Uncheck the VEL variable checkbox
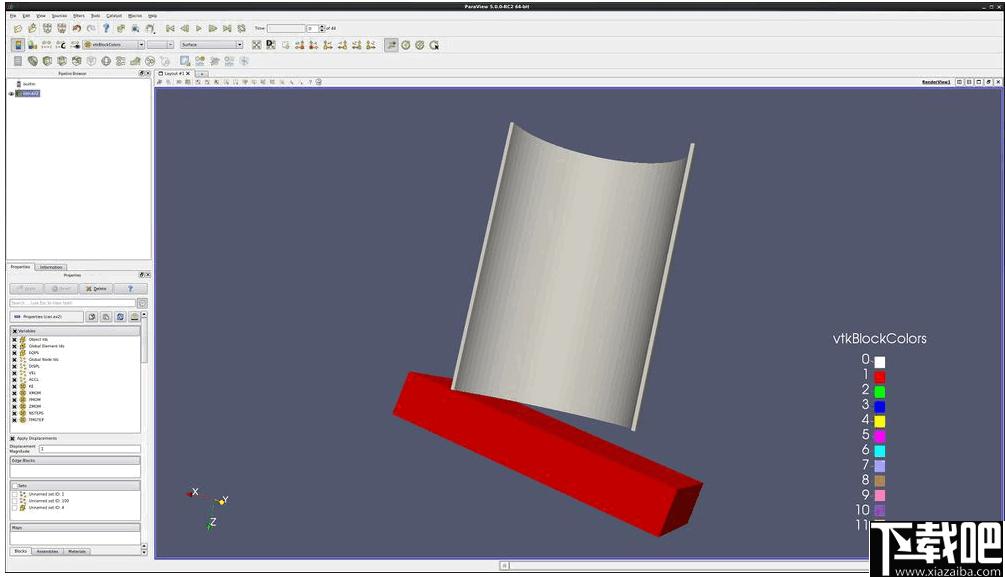Image resolution: width=1005 pixels, height=577 pixels. tap(14, 372)
